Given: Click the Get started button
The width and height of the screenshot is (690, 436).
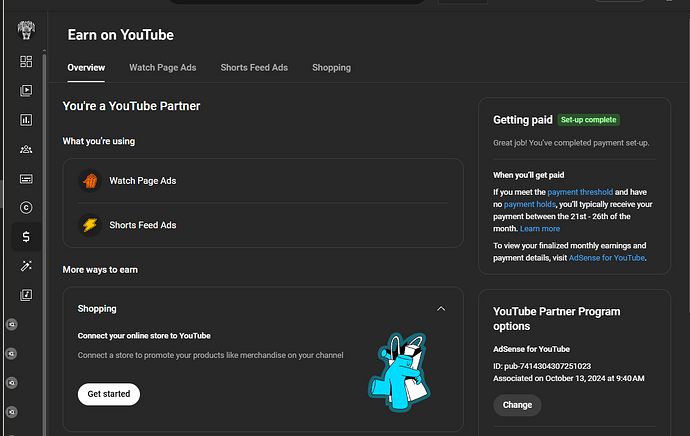Looking at the screenshot, I should tap(109, 394).
